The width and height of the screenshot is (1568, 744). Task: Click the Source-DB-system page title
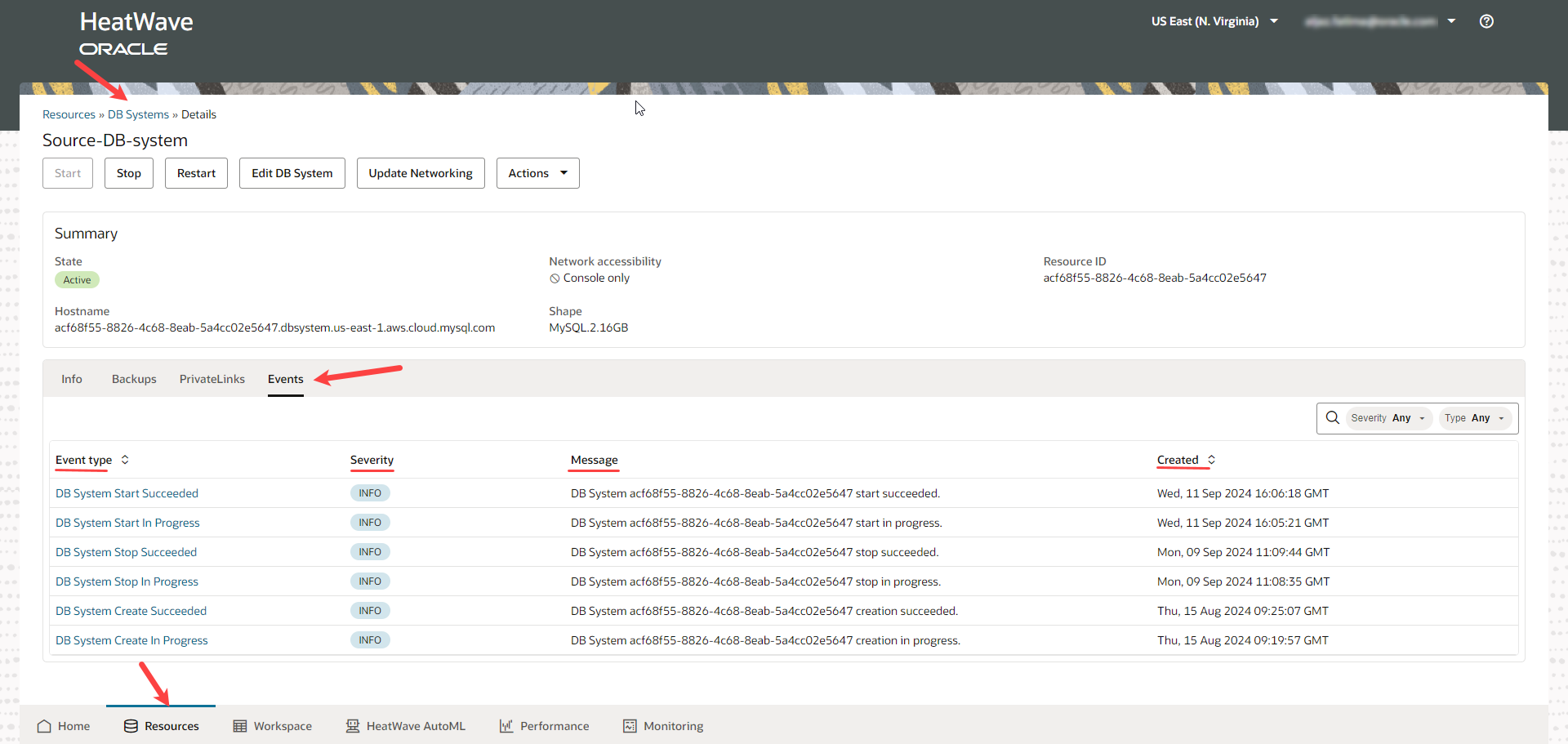click(x=115, y=140)
